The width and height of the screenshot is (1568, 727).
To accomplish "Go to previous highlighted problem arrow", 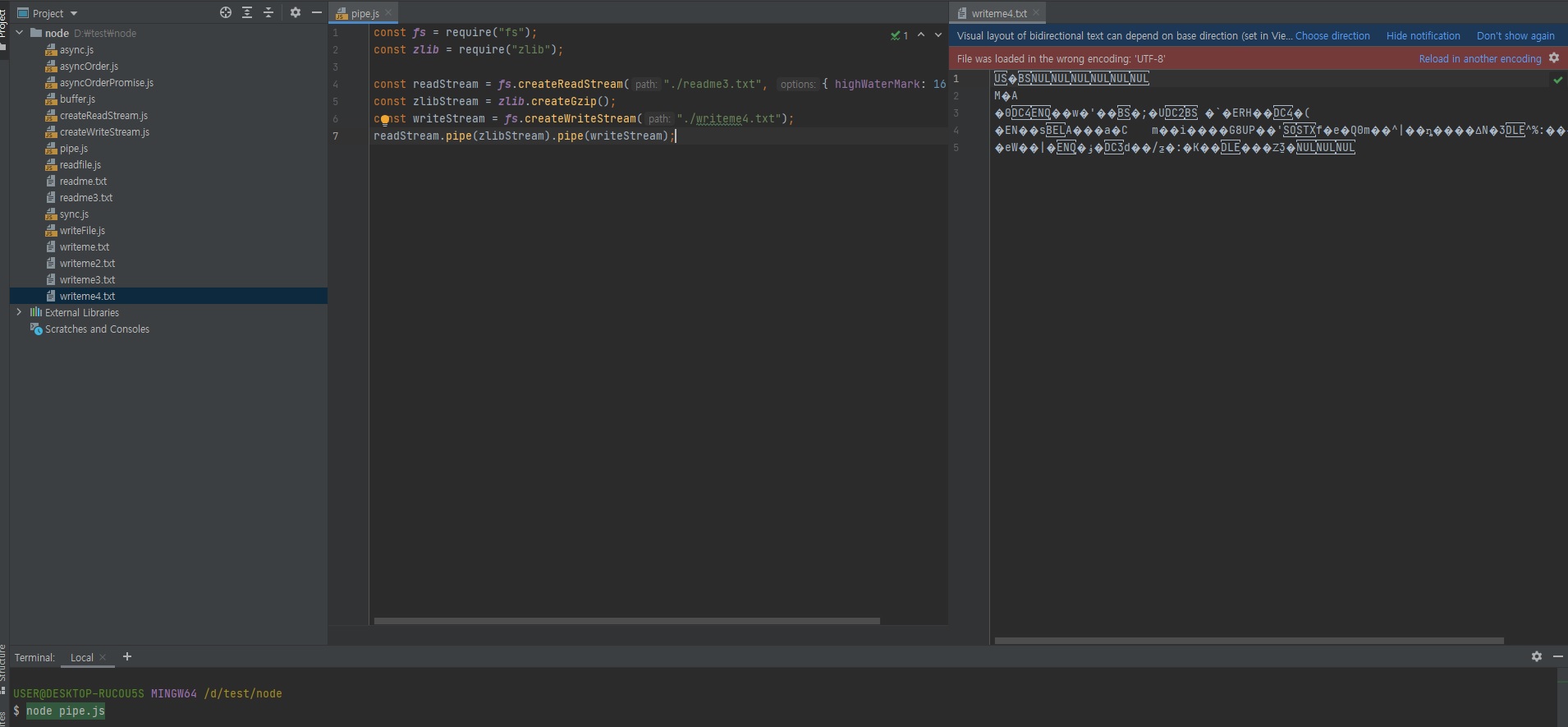I will (921, 35).
